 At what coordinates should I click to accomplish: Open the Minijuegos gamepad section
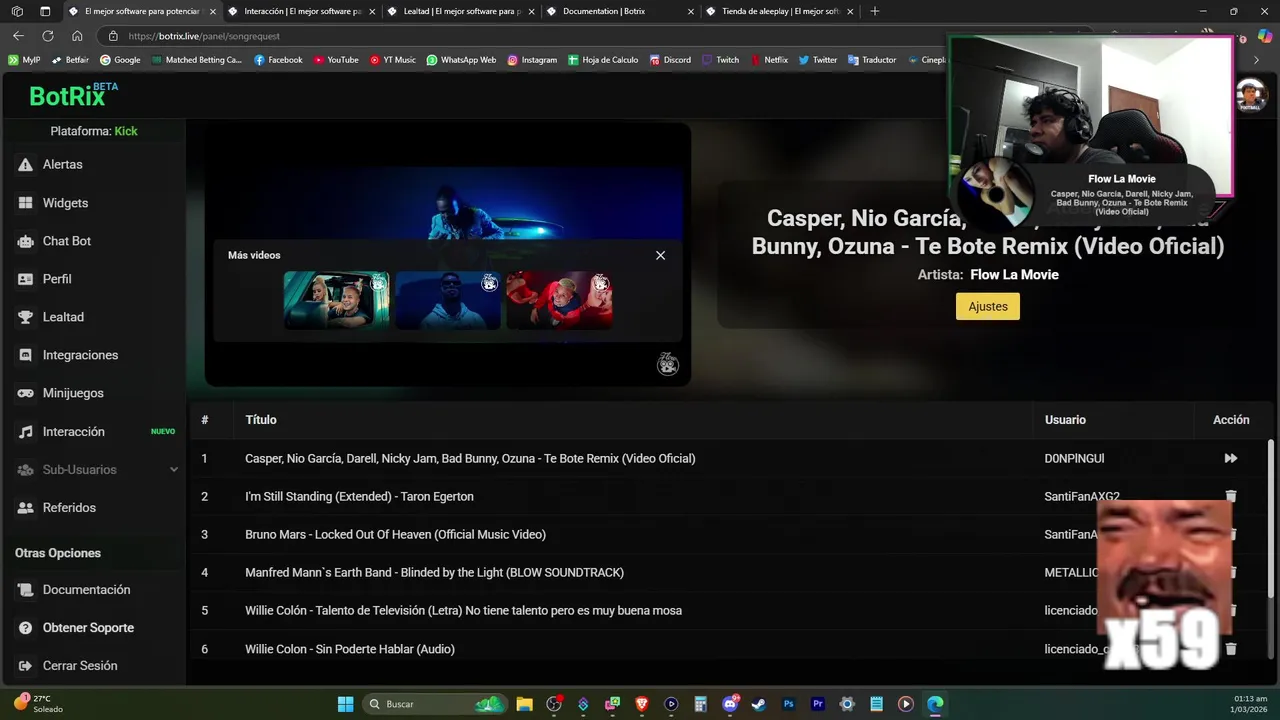(x=73, y=393)
